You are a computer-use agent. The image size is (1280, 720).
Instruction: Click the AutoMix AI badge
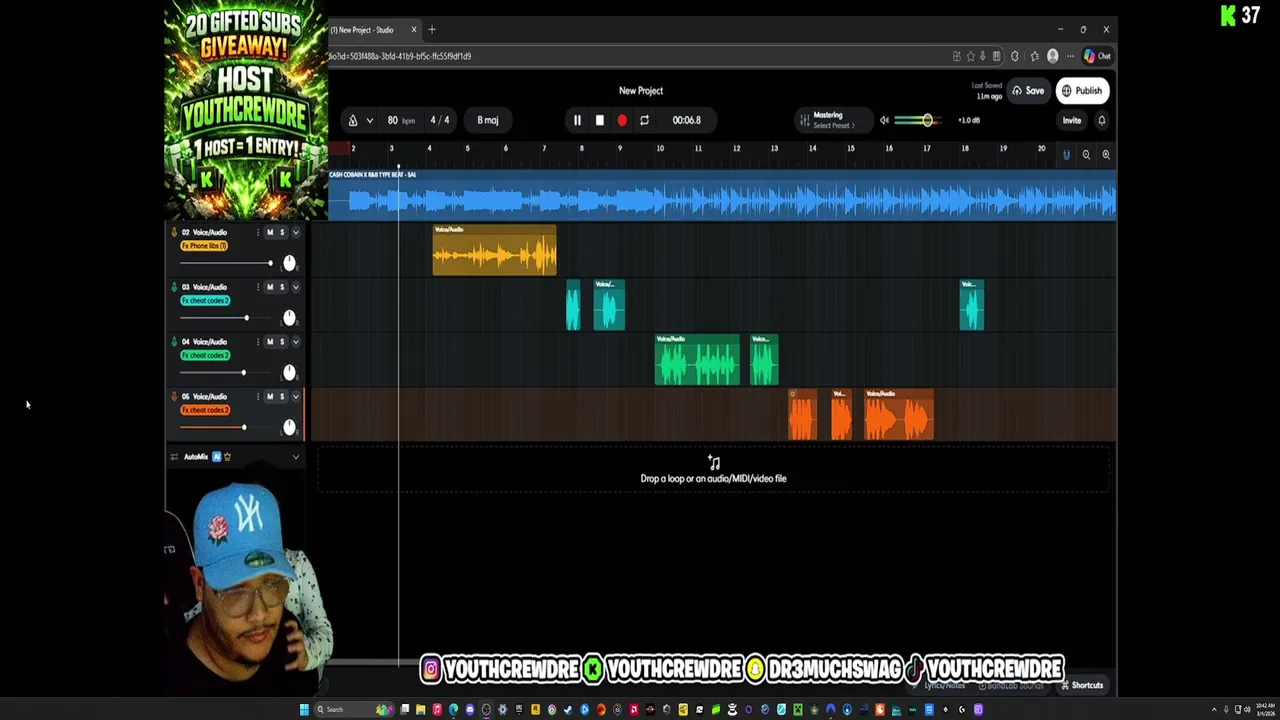pyautogui.click(x=216, y=457)
